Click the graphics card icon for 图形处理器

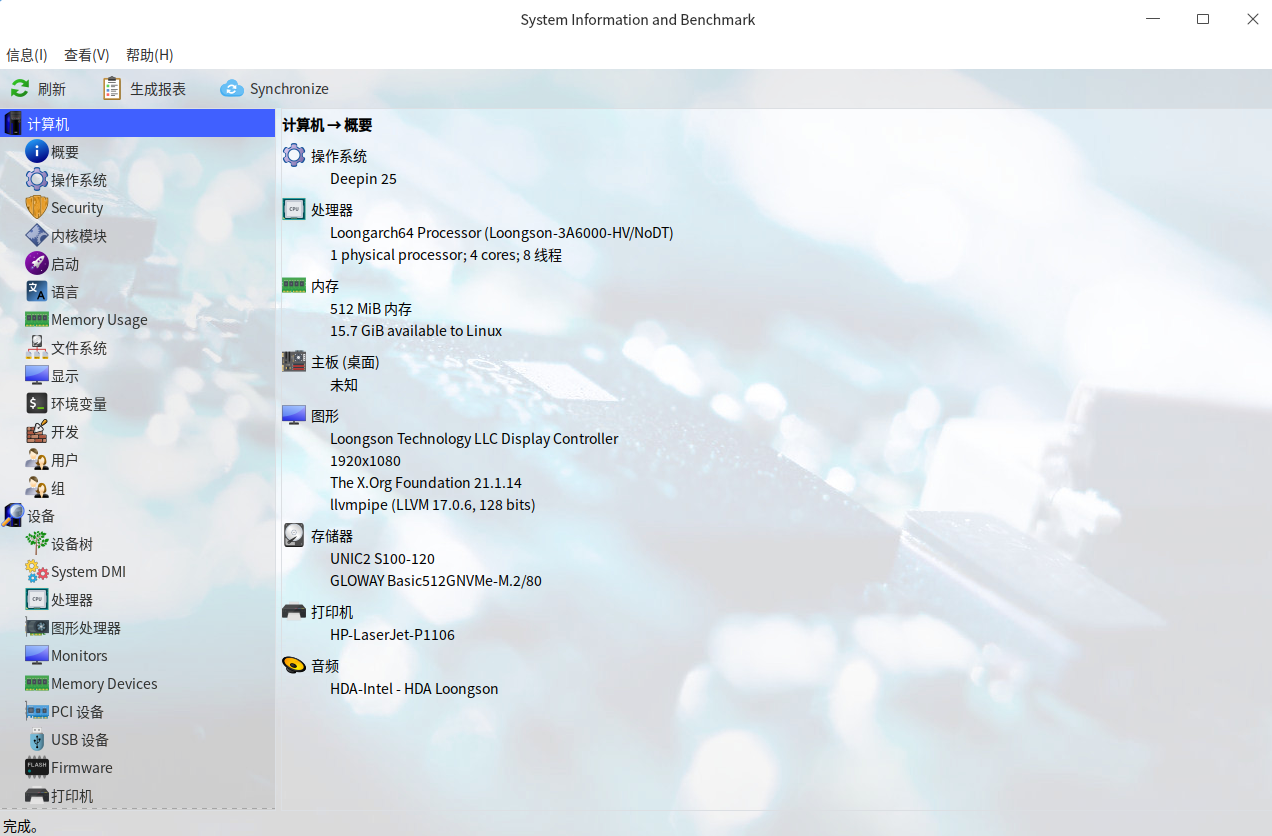pos(36,628)
